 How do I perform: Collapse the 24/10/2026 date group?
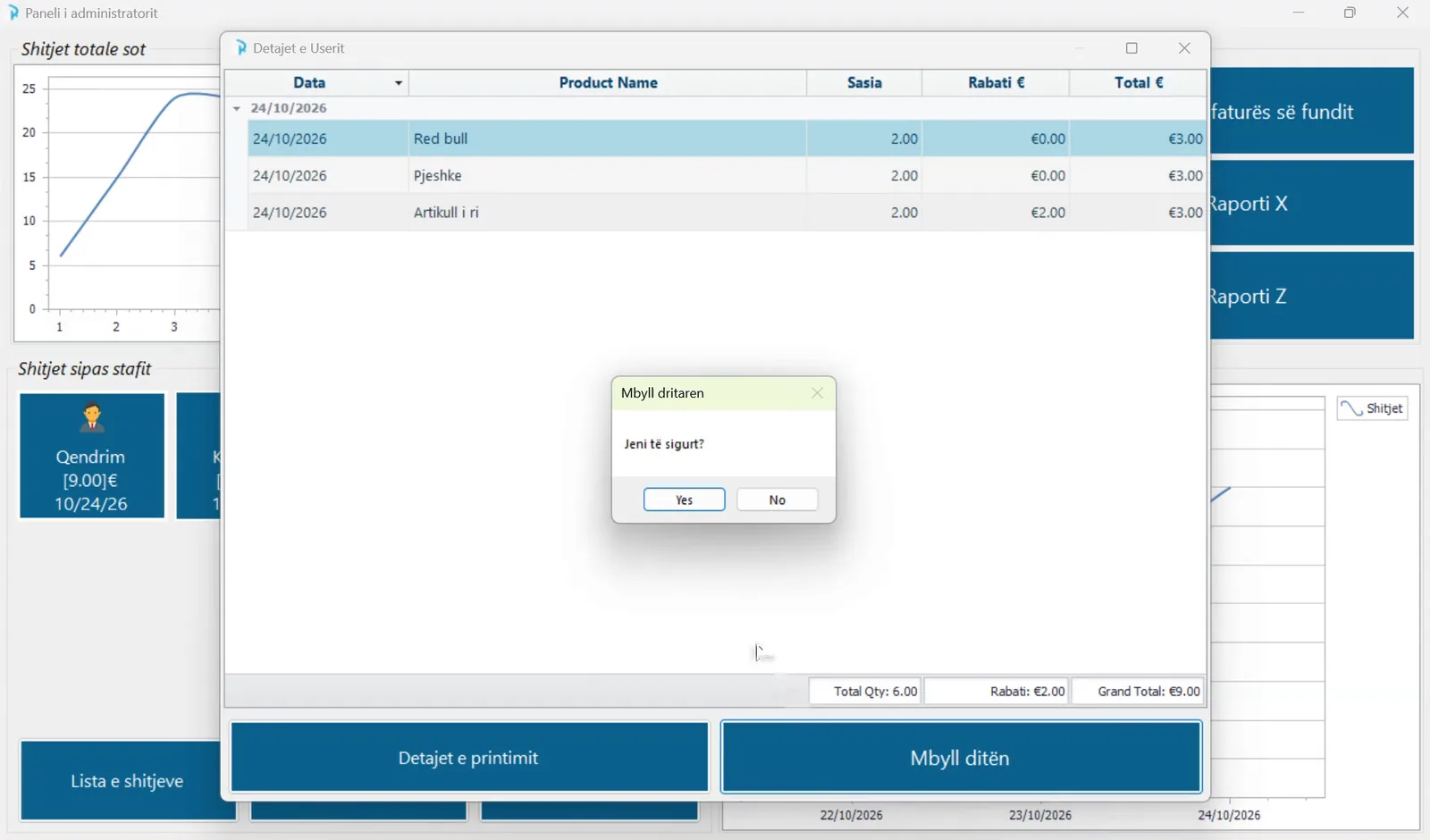pyautogui.click(x=237, y=108)
